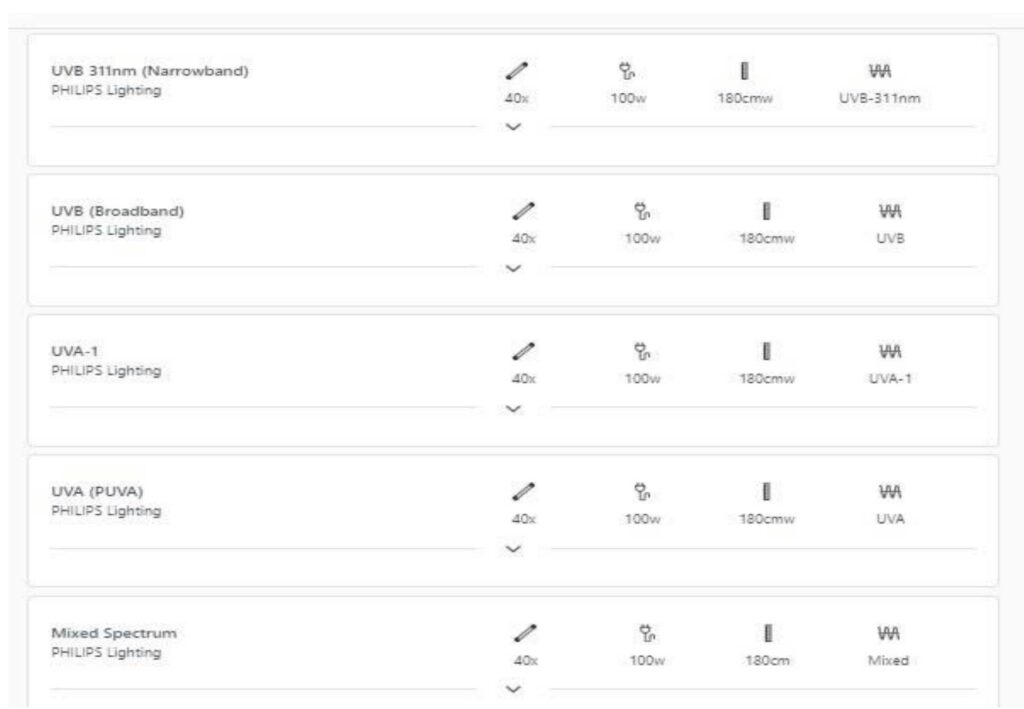The width and height of the screenshot is (1024, 709).
Task: Expand the UVB (Broadband) details chevron
Action: pyautogui.click(x=514, y=268)
